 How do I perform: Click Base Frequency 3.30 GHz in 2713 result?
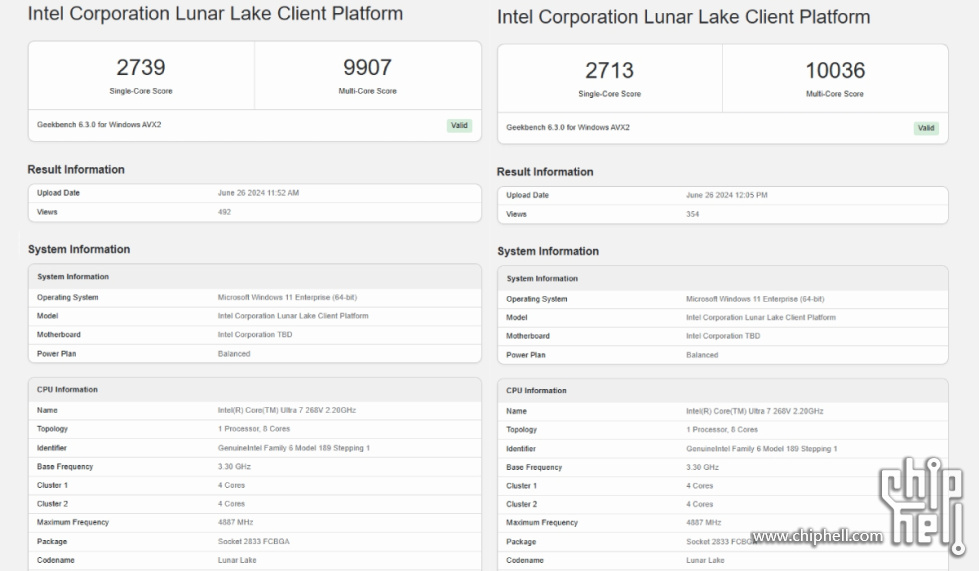(702, 467)
